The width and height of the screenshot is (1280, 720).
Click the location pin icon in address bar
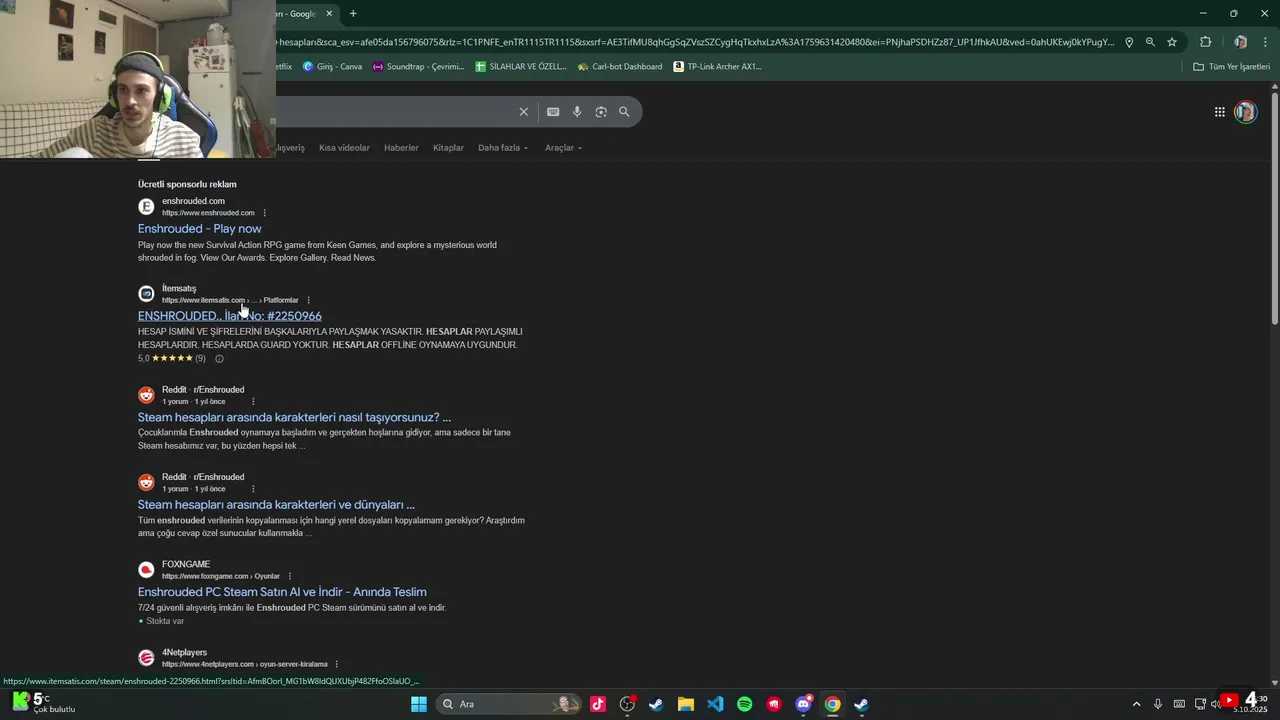(1129, 42)
